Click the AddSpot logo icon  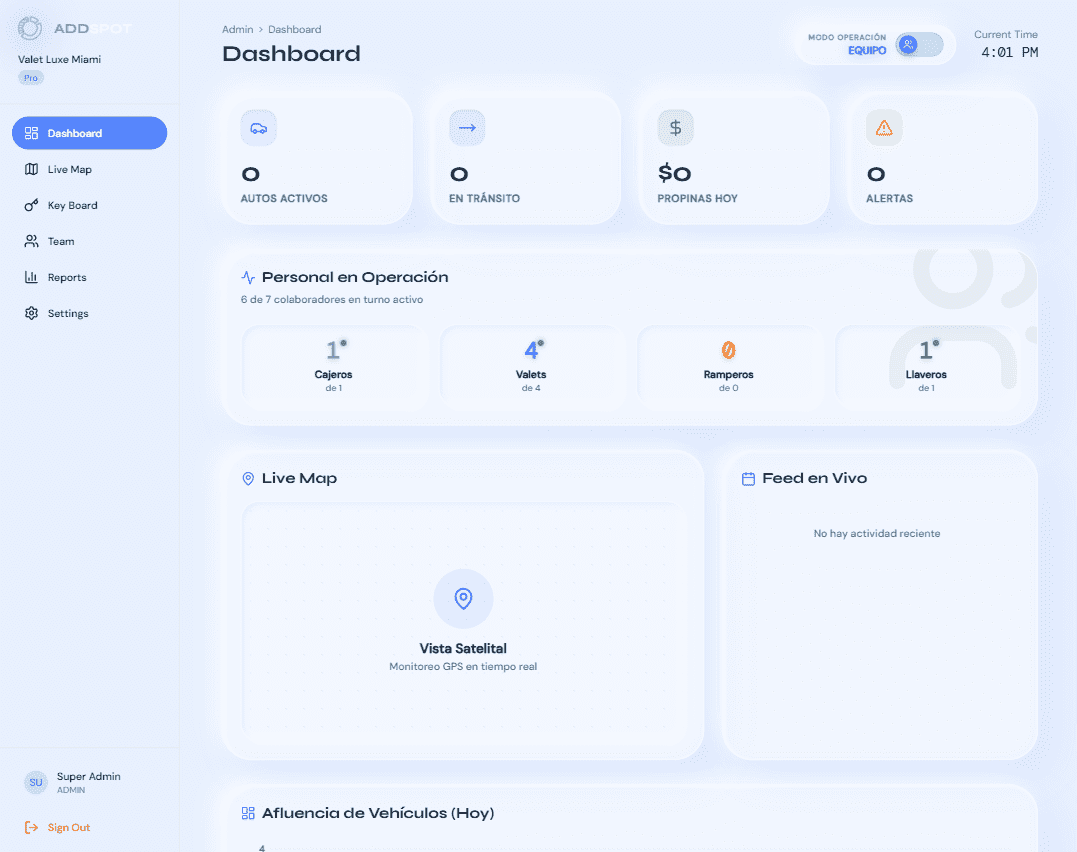(x=30, y=28)
